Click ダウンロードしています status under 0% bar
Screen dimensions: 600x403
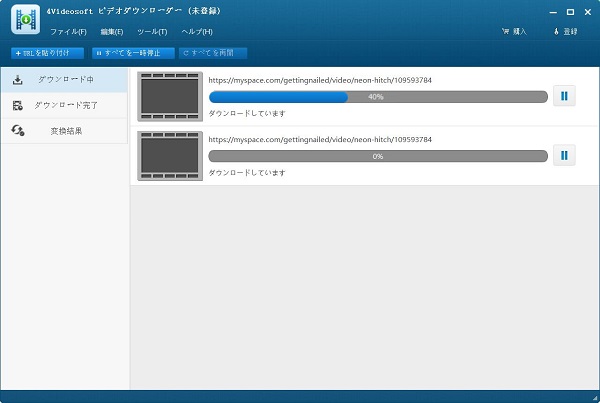coord(247,173)
